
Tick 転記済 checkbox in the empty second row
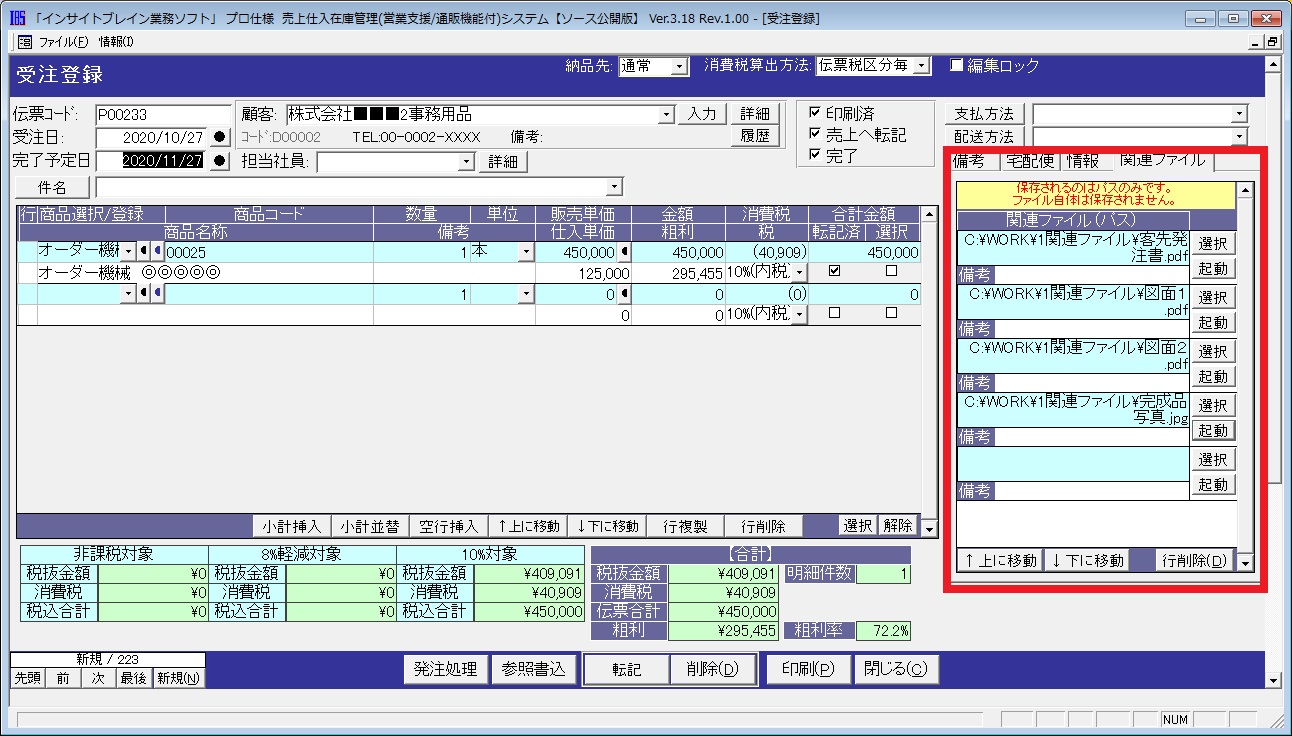pyautogui.click(x=835, y=313)
